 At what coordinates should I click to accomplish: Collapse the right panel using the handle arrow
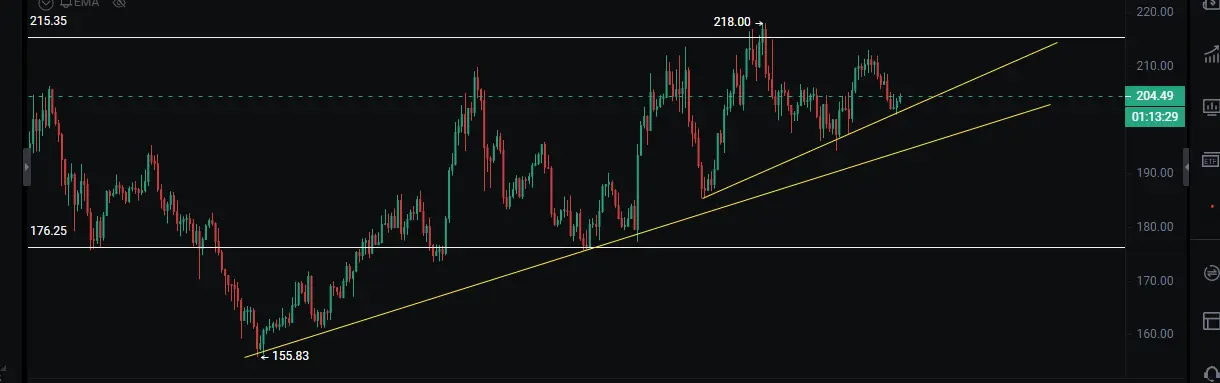1187,166
